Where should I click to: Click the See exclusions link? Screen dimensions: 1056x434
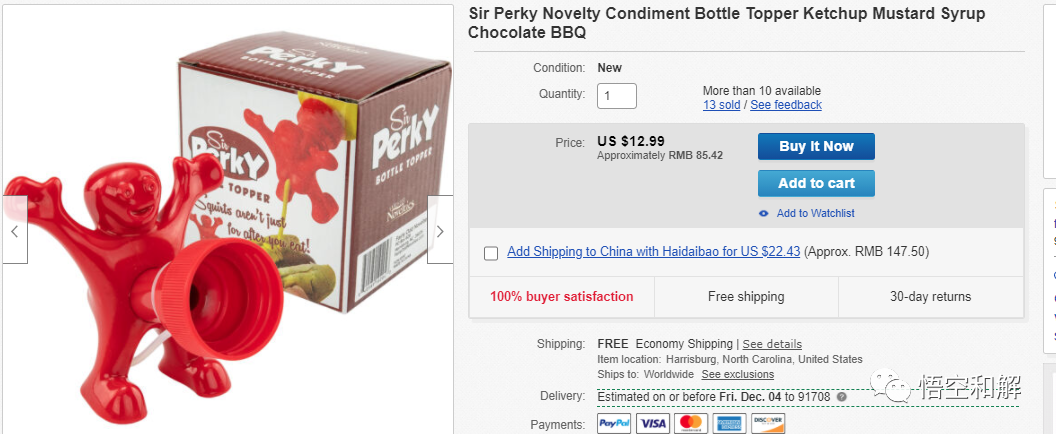(x=739, y=374)
